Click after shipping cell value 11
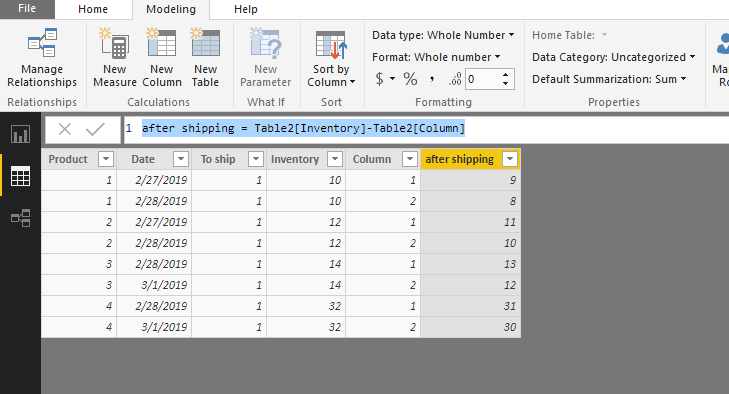The image size is (729, 394). (471, 222)
